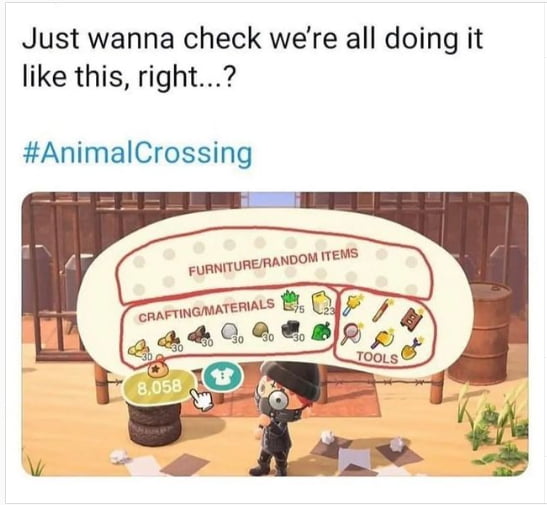Choose the iron nugget stack
This screenshot has height=505, width=547.
291,329
